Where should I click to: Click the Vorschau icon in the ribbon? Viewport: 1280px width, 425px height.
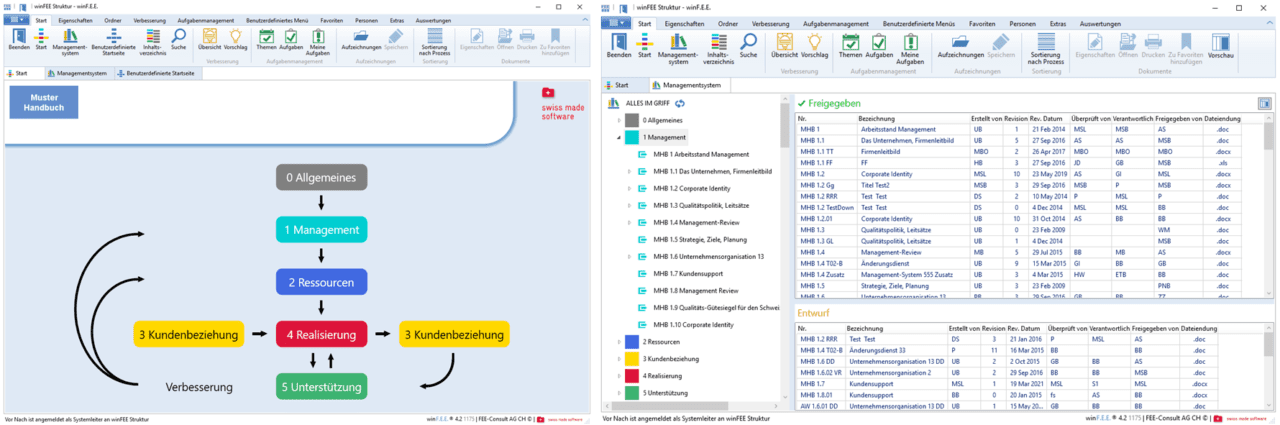1220,43
